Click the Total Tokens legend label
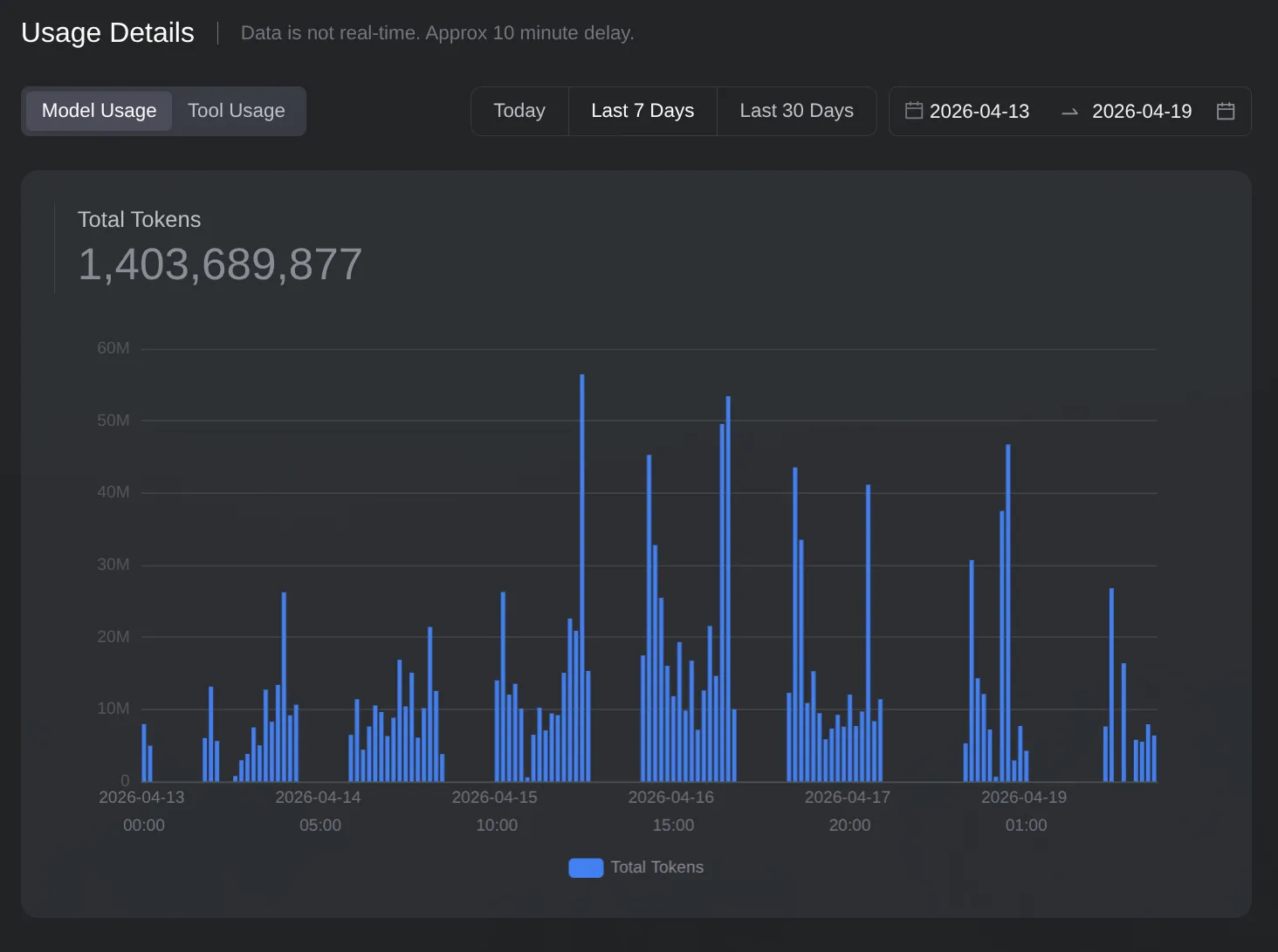The image size is (1278, 952). coord(656,867)
